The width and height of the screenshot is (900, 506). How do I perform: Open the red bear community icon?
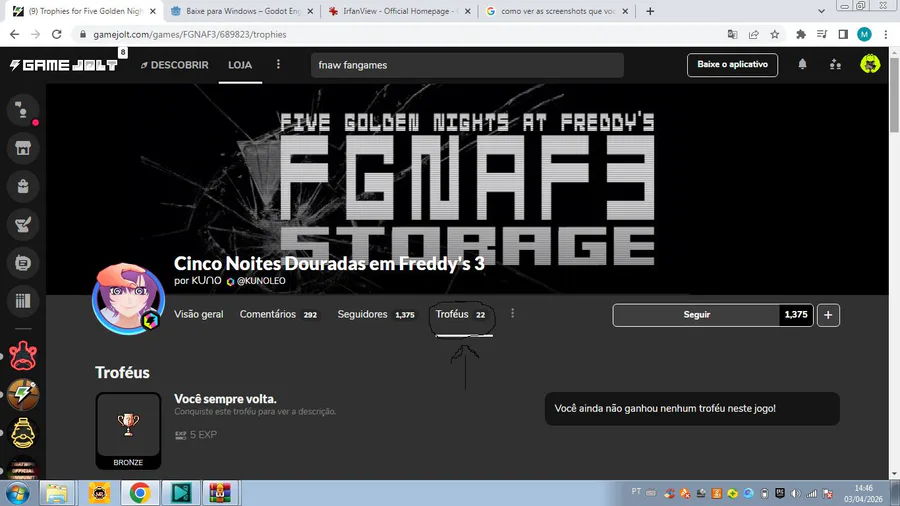point(23,356)
